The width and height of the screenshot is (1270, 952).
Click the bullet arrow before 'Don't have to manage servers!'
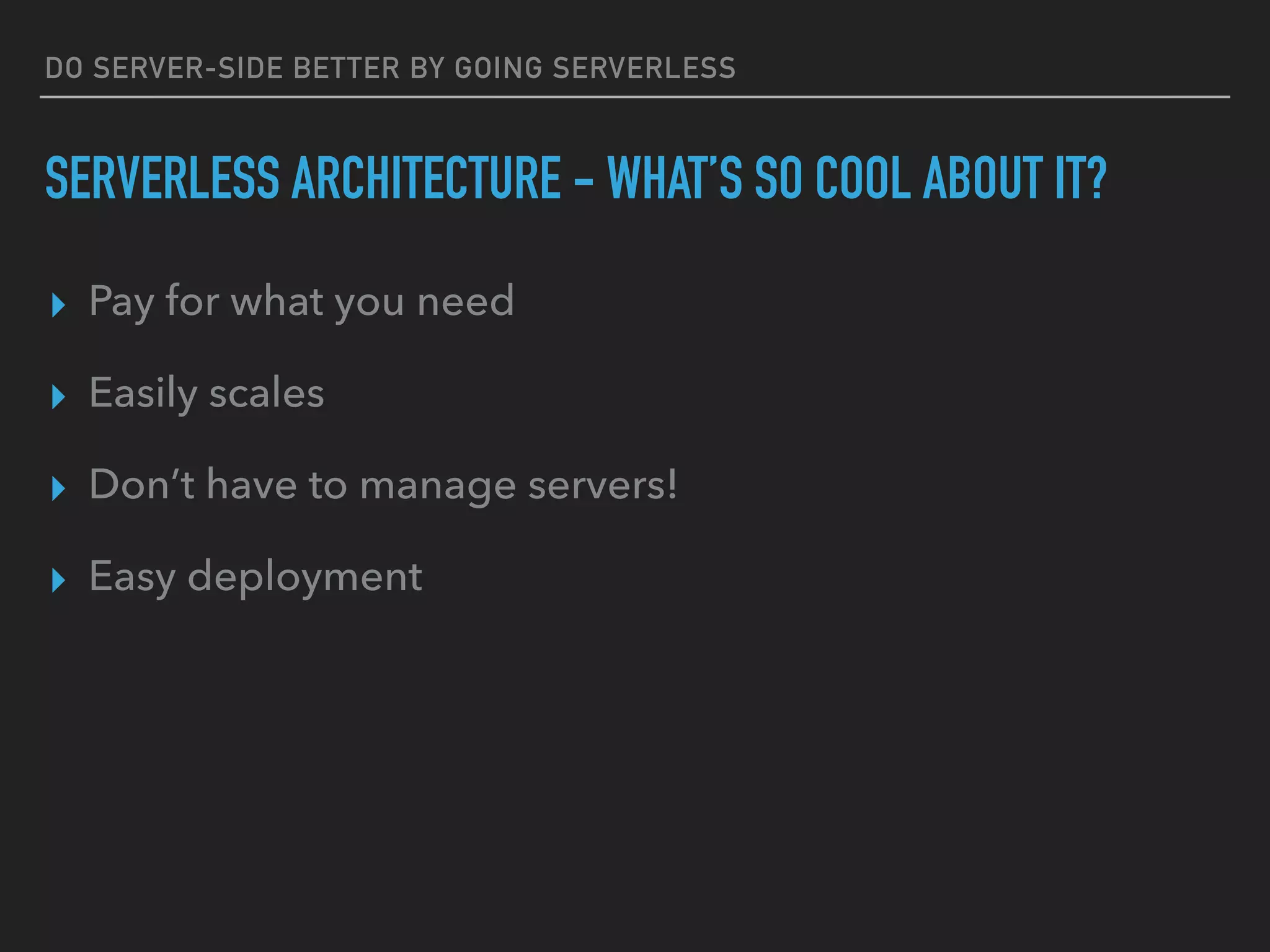click(x=58, y=489)
